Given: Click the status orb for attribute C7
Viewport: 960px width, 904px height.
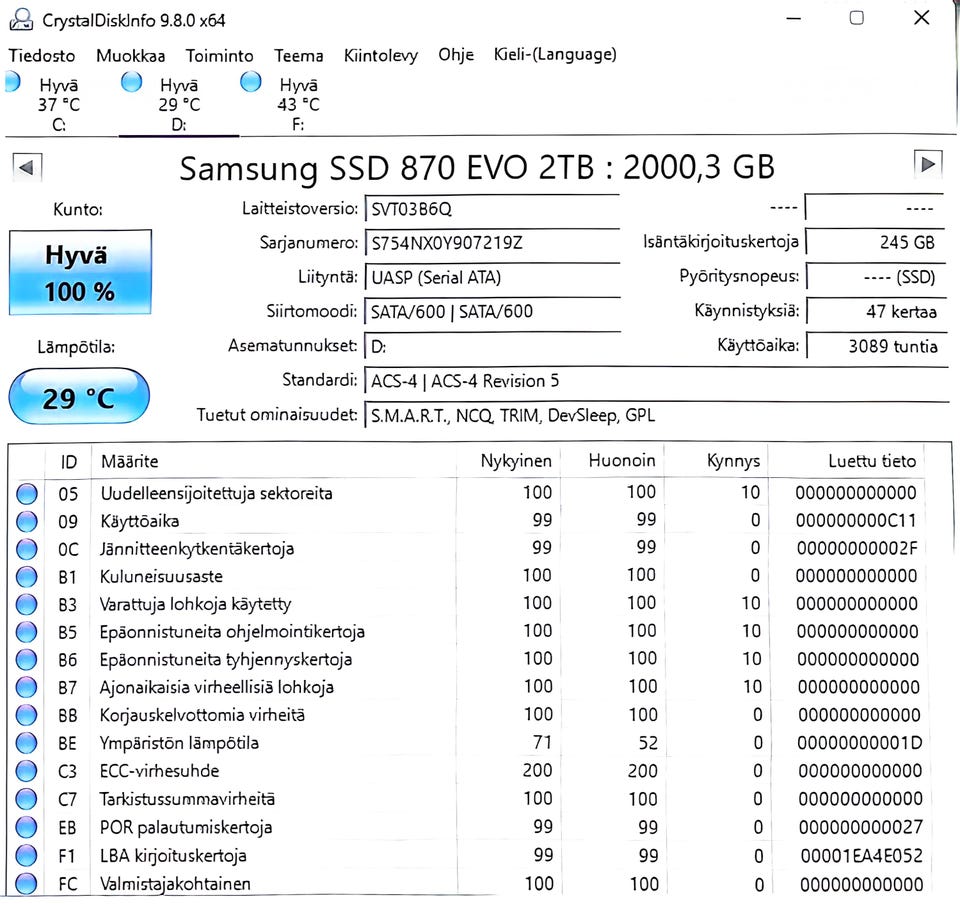Looking at the screenshot, I should coord(26,799).
